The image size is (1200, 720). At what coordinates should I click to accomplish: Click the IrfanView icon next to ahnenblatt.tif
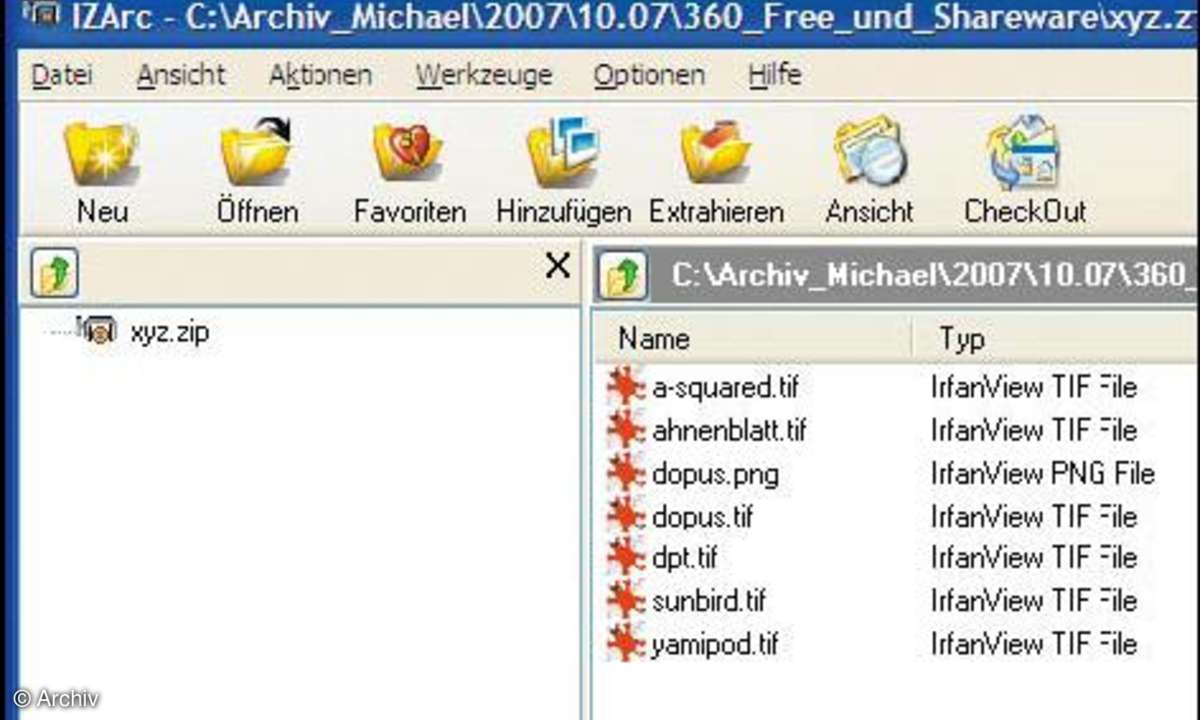626,430
